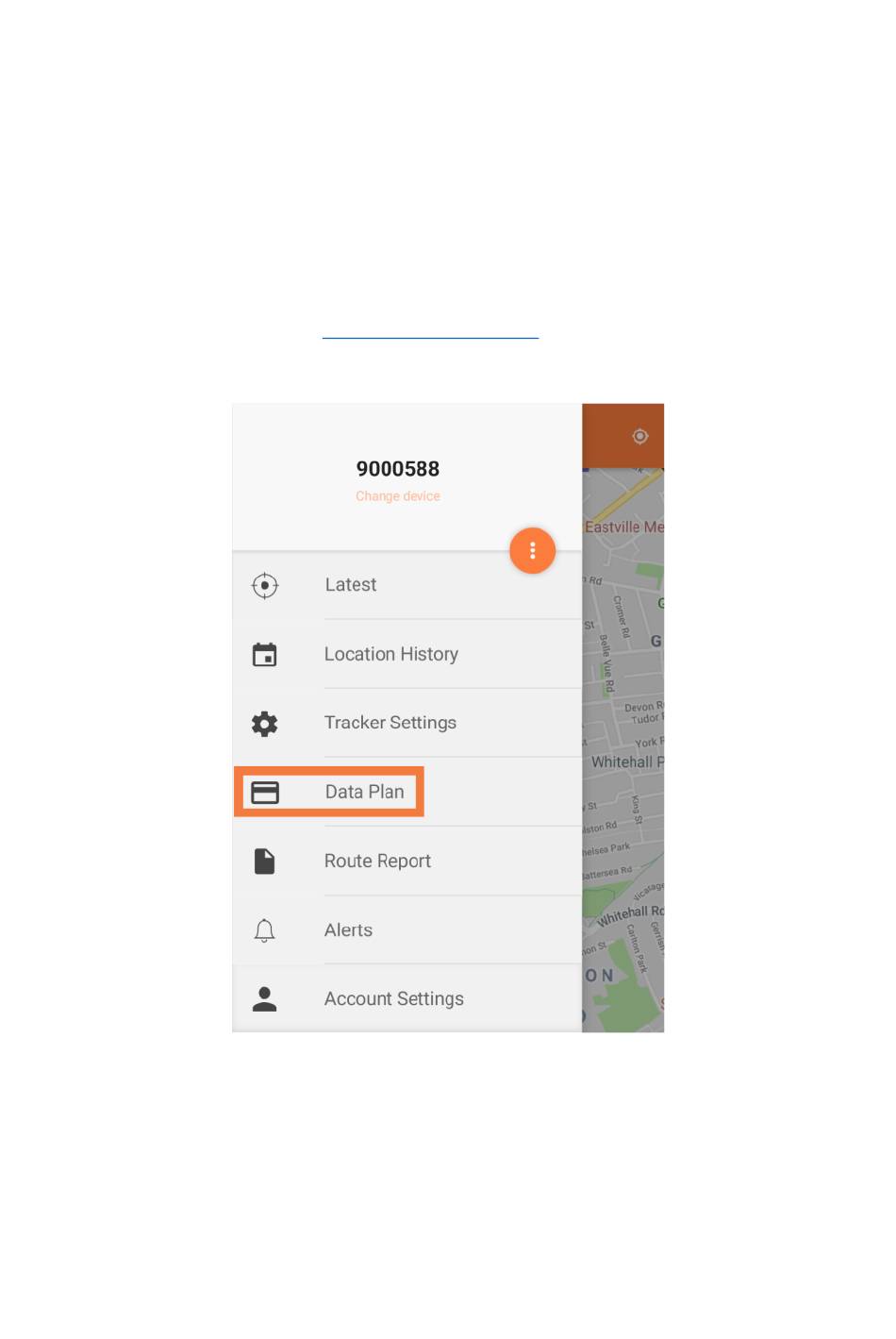This screenshot has height=1339, width=896.
Task: Open the Location History calendar icon
Action: [x=265, y=654]
